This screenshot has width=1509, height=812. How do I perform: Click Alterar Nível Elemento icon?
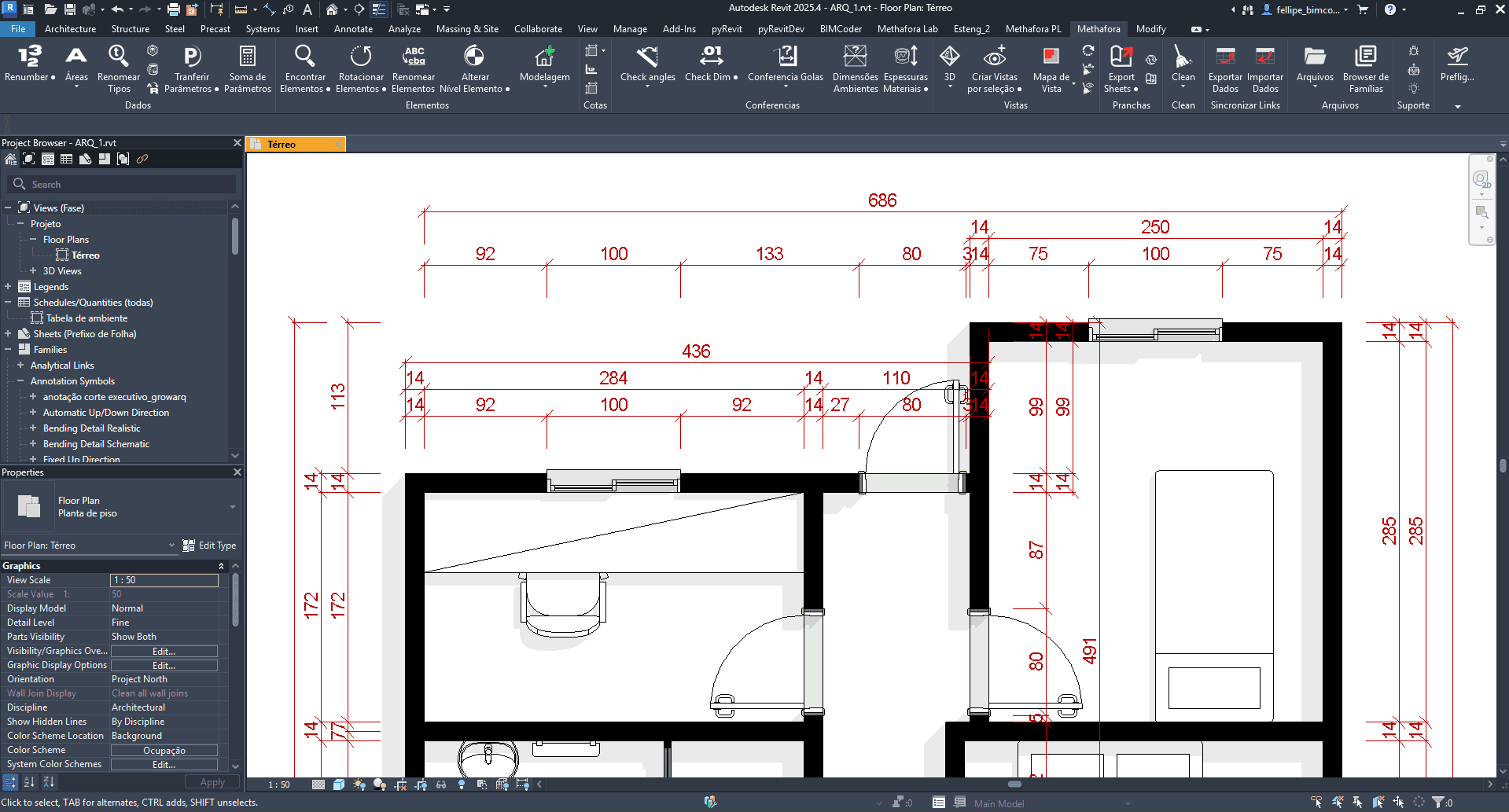pyautogui.click(x=474, y=57)
